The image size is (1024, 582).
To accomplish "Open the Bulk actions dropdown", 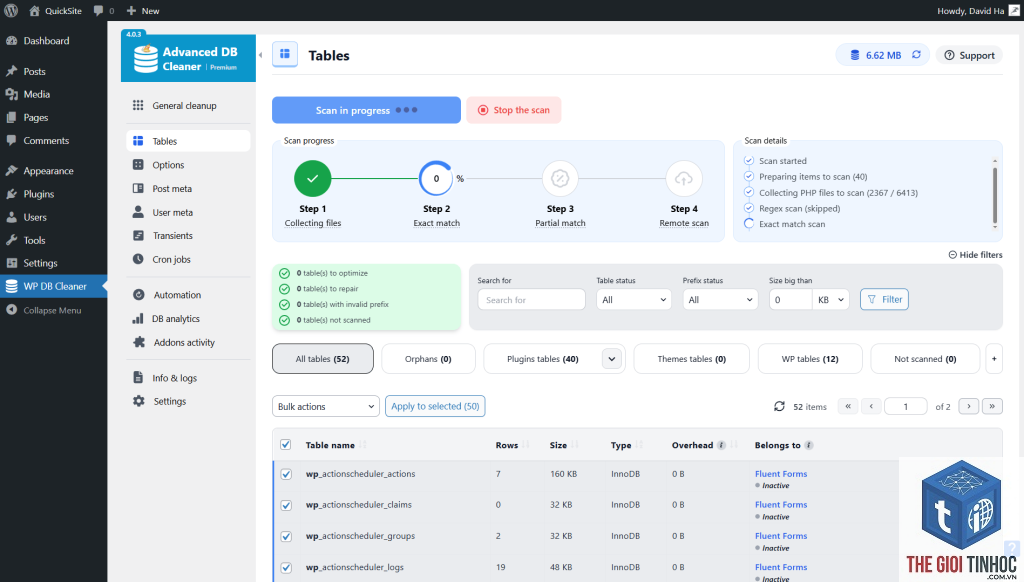I will (x=325, y=406).
